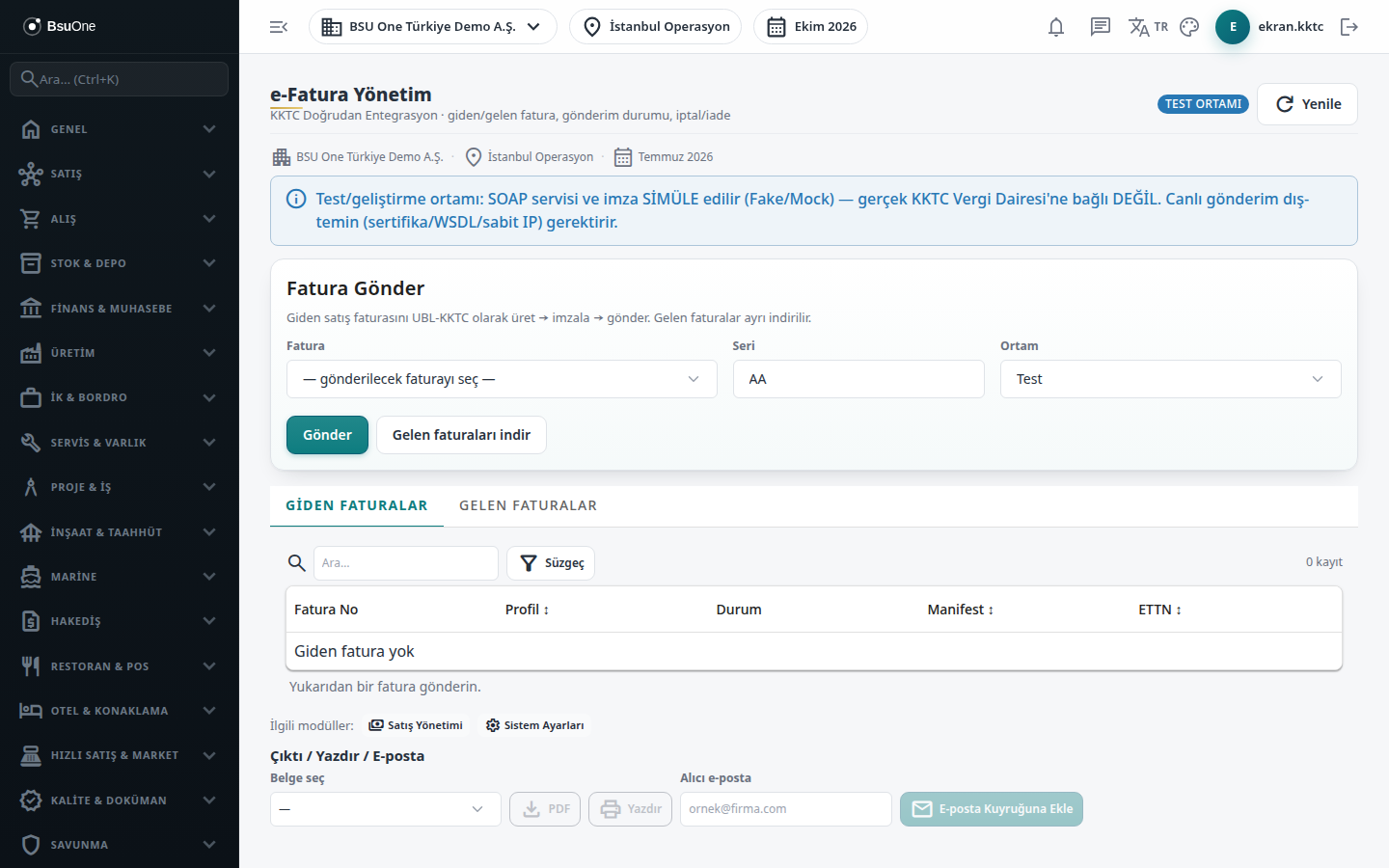Click the info icon in test banner
The image size is (1389, 868).
pos(297,199)
